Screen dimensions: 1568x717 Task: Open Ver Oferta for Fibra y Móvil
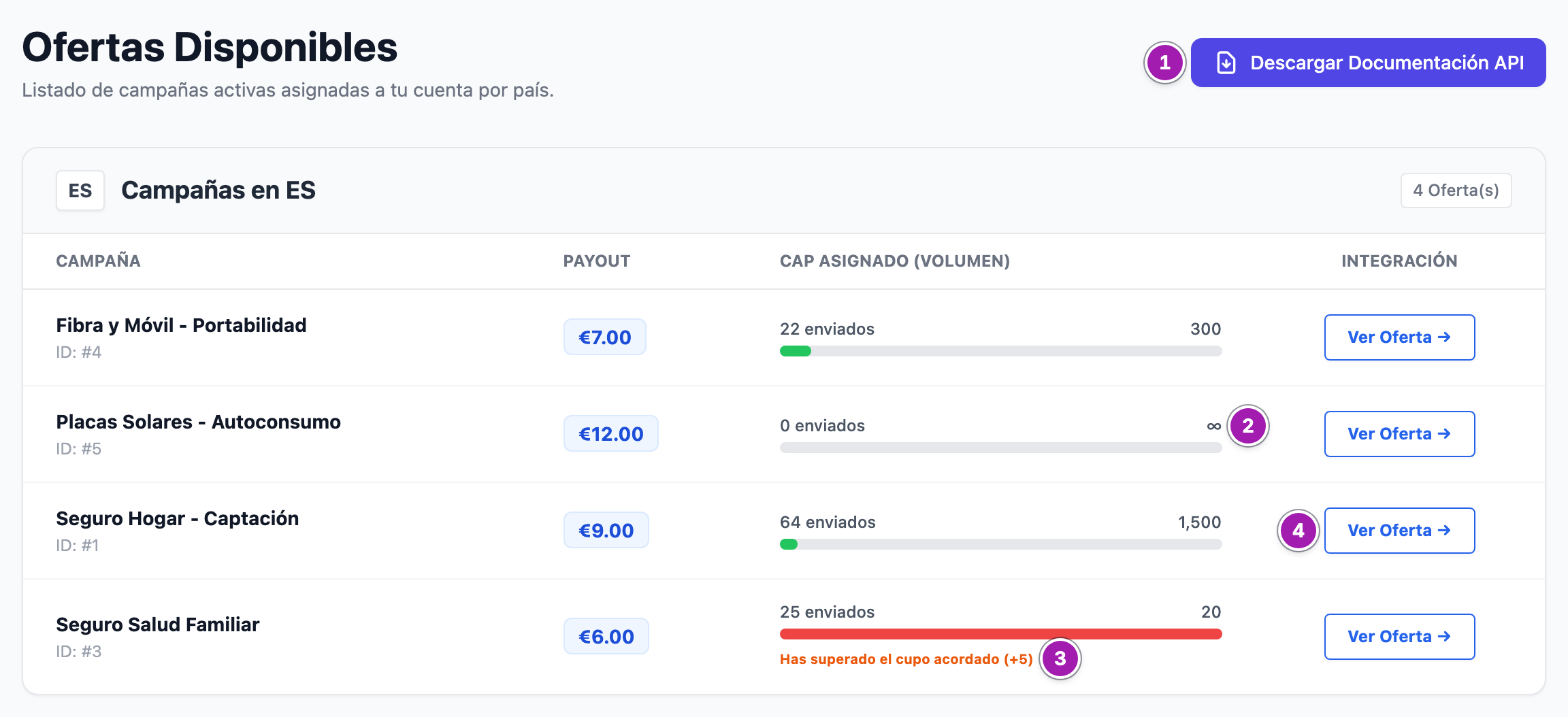(1399, 337)
